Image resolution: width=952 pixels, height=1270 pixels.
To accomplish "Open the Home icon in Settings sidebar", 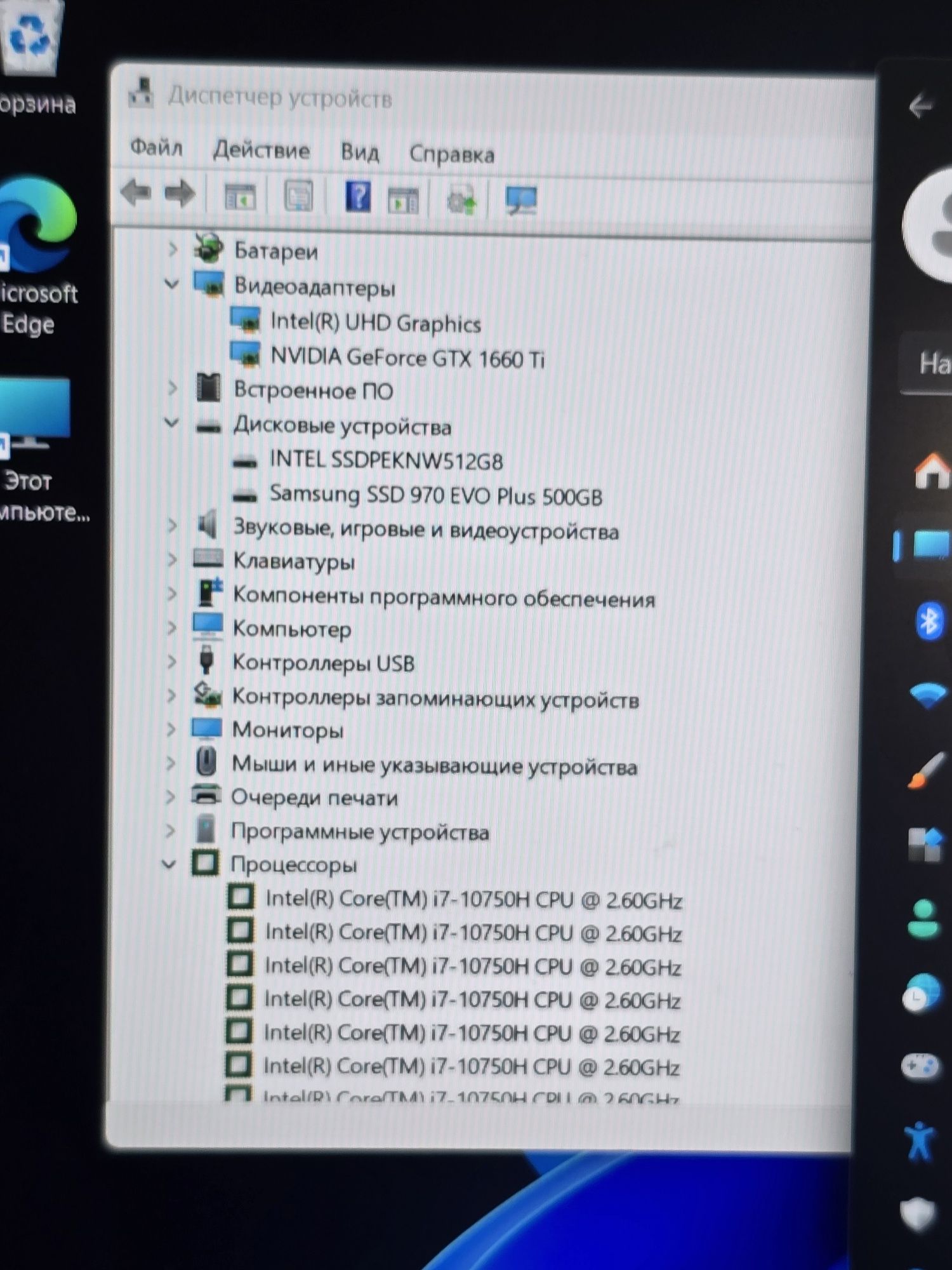I will (932, 470).
